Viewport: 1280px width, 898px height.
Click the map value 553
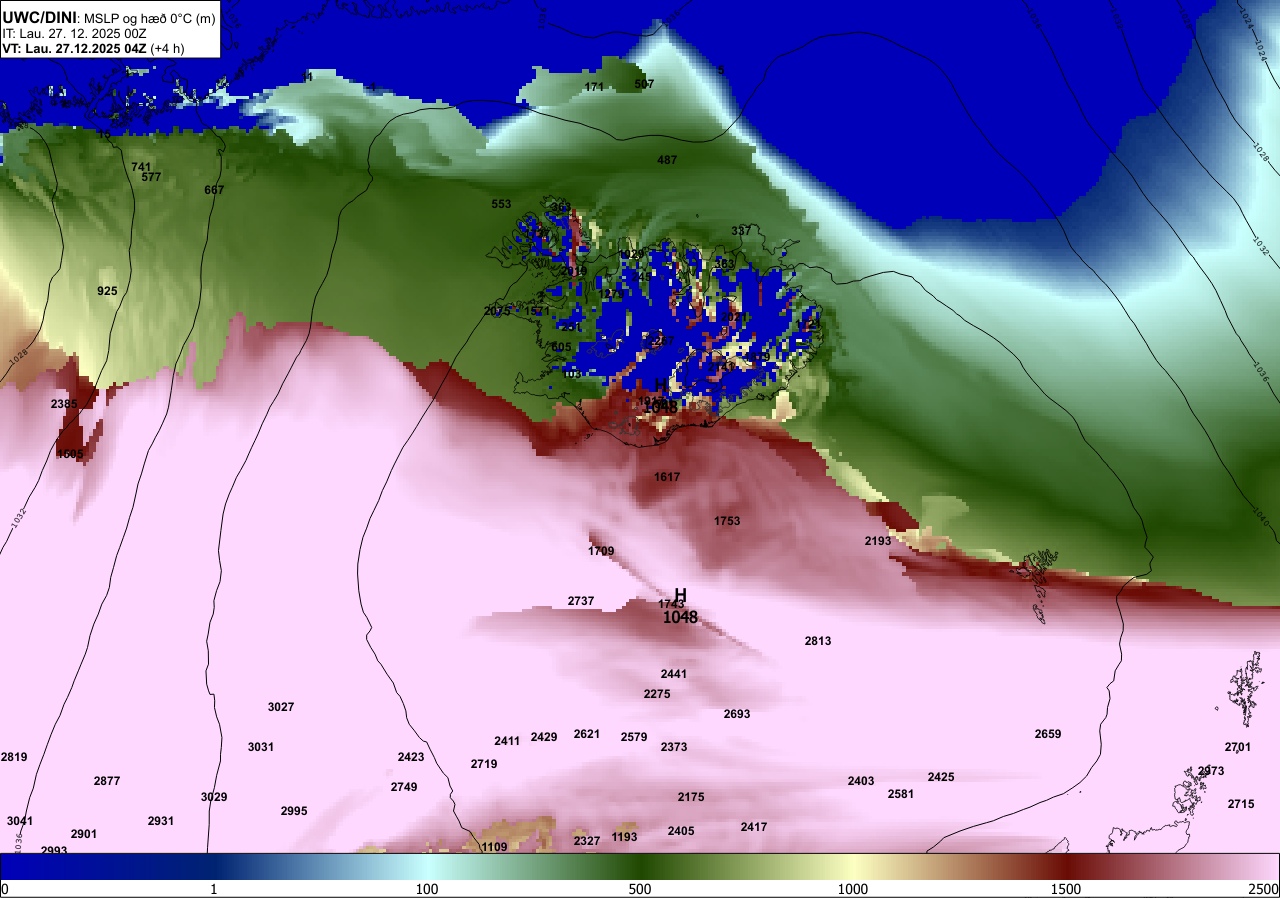click(x=501, y=204)
